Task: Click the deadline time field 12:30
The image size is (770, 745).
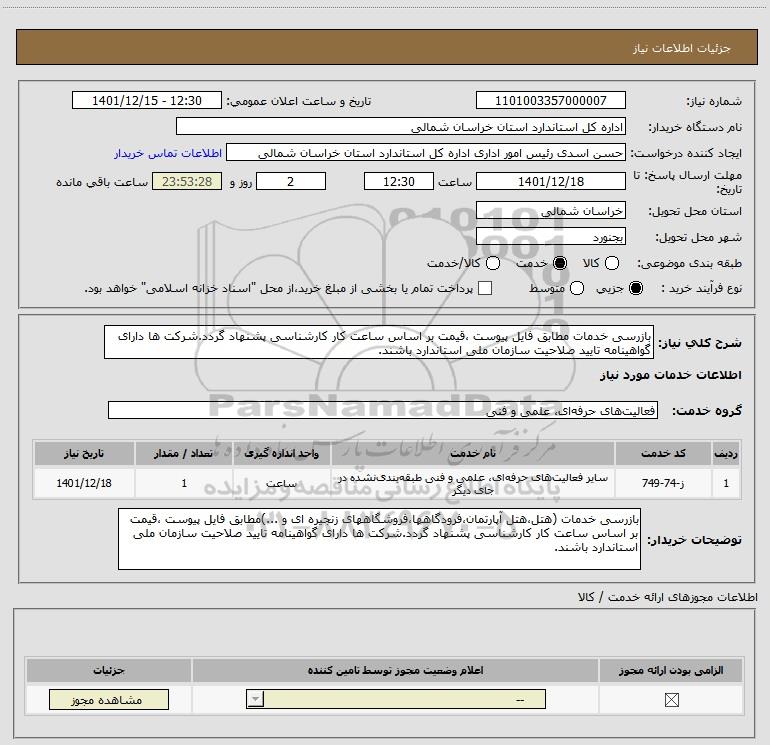Action: [399, 181]
